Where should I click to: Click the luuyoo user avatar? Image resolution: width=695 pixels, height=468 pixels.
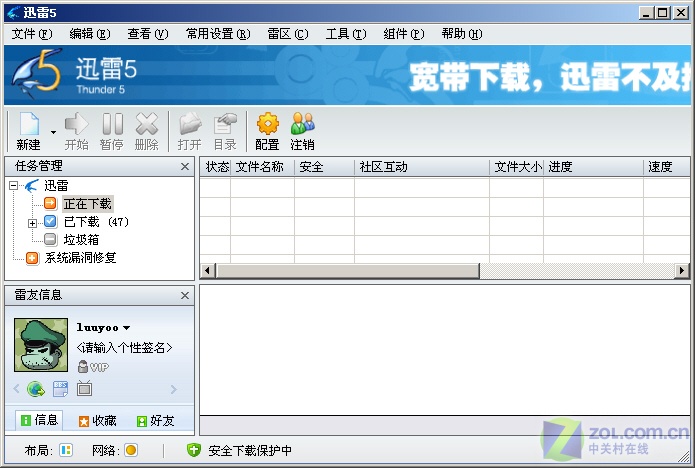41,345
